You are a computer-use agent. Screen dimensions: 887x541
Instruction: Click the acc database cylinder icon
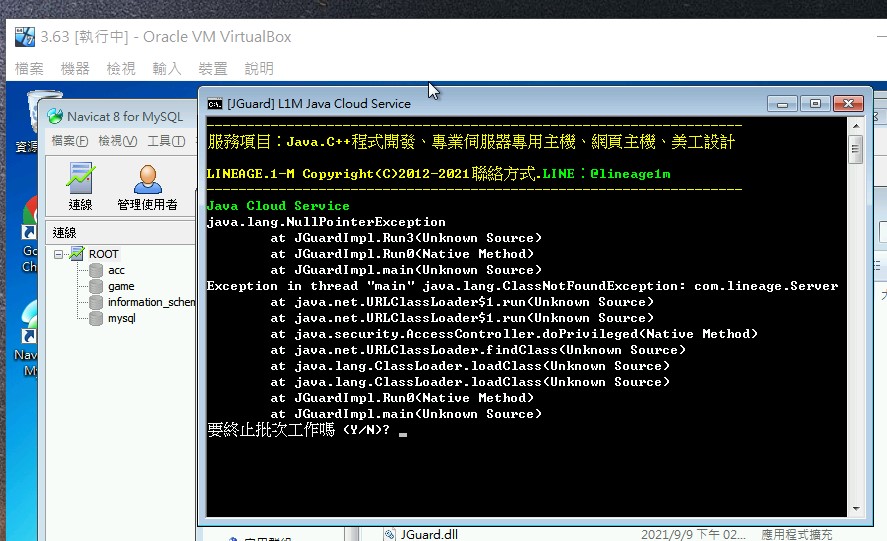96,270
